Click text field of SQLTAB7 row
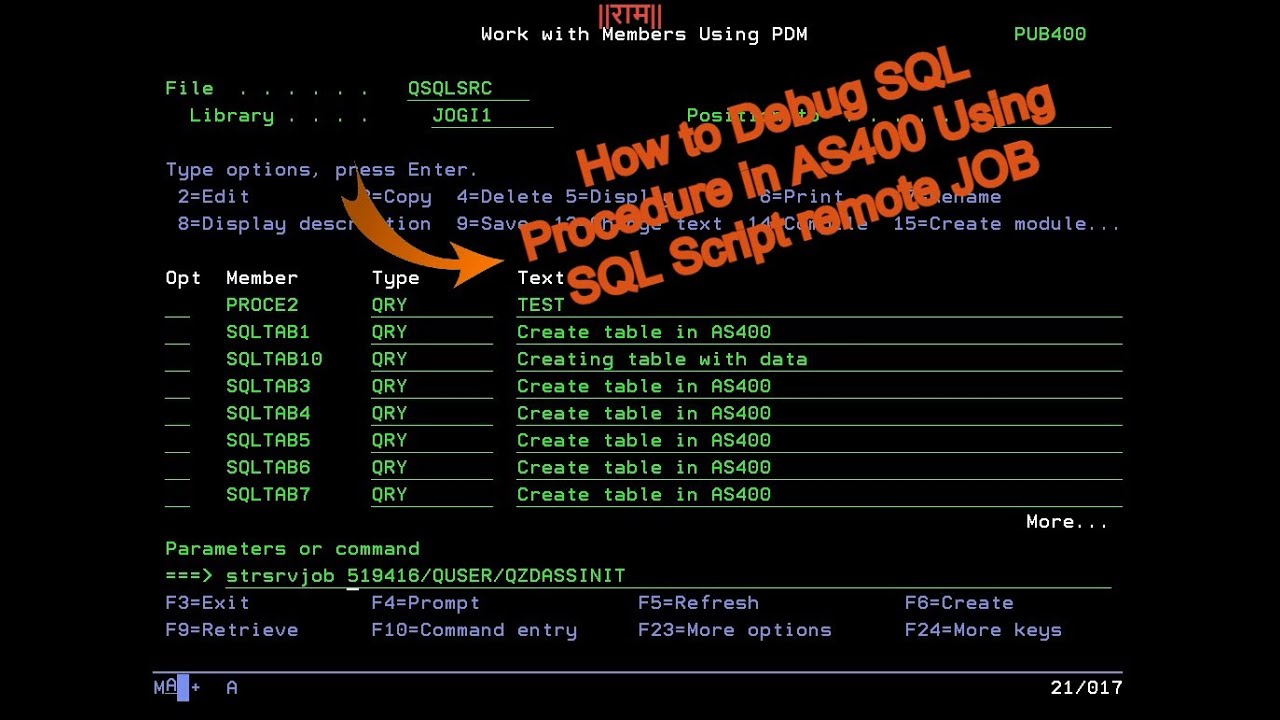Viewport: 1280px width, 720px height. [x=819, y=495]
